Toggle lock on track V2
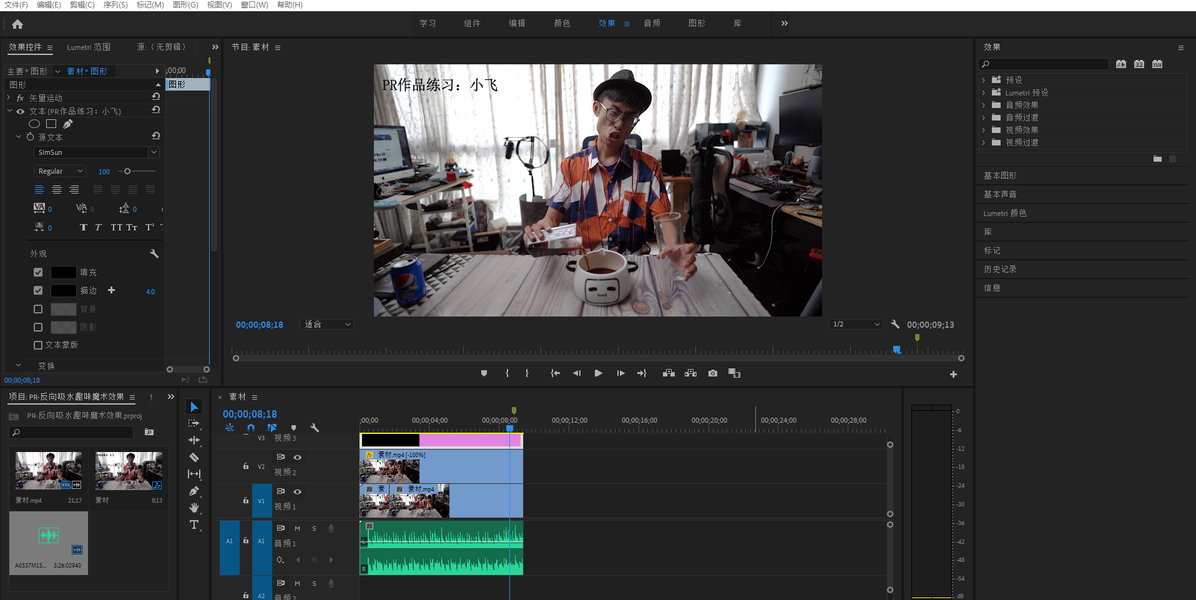Image resolution: width=1196 pixels, height=600 pixels. [x=246, y=466]
